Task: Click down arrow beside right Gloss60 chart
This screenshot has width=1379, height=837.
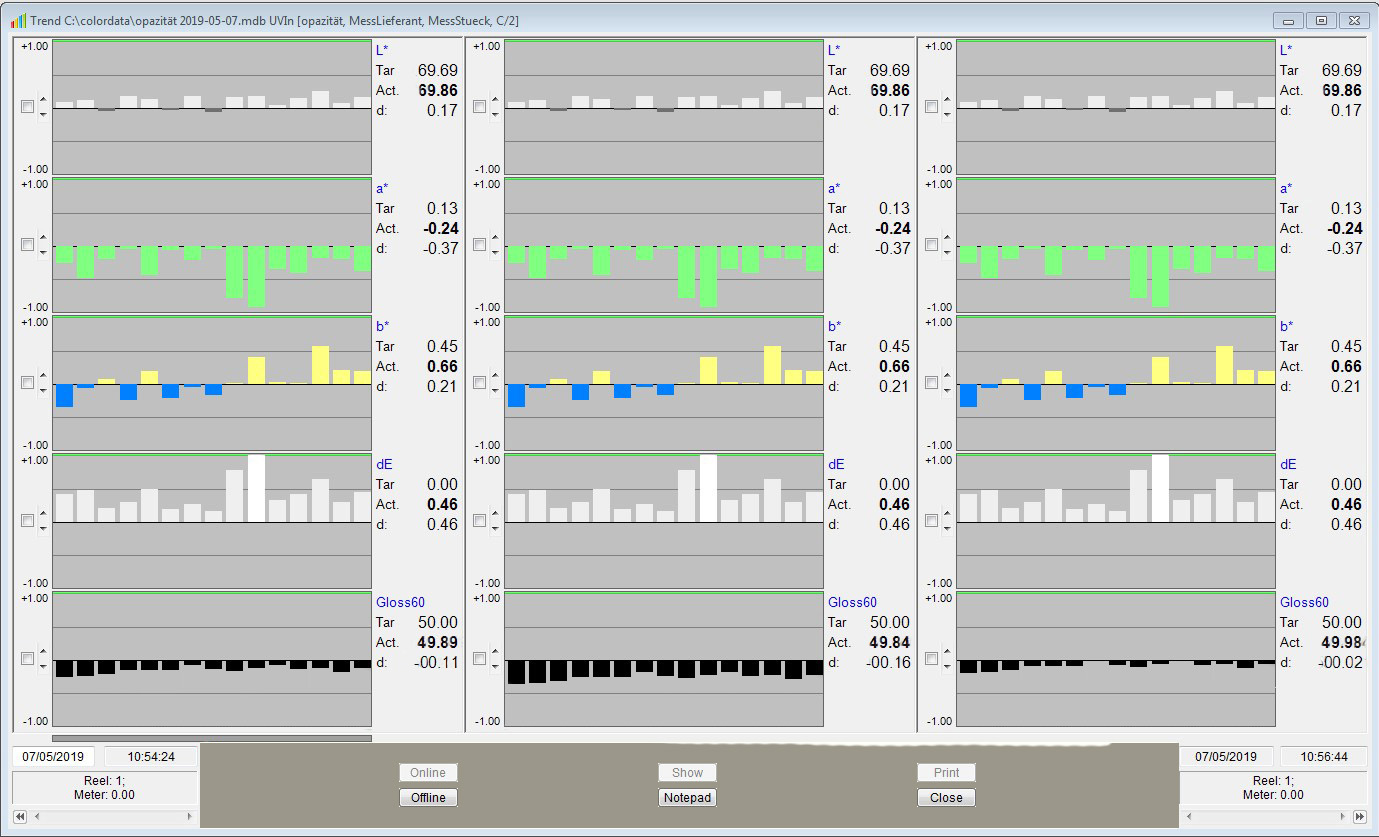Action: [x=947, y=666]
